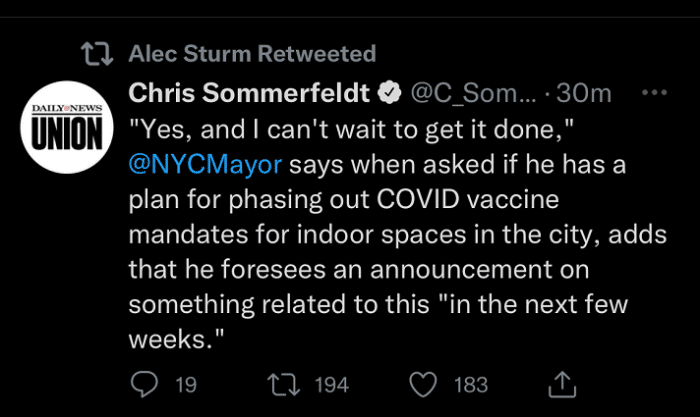Click the 19 replies count
Screen dimensions: 700x417
[185, 384]
